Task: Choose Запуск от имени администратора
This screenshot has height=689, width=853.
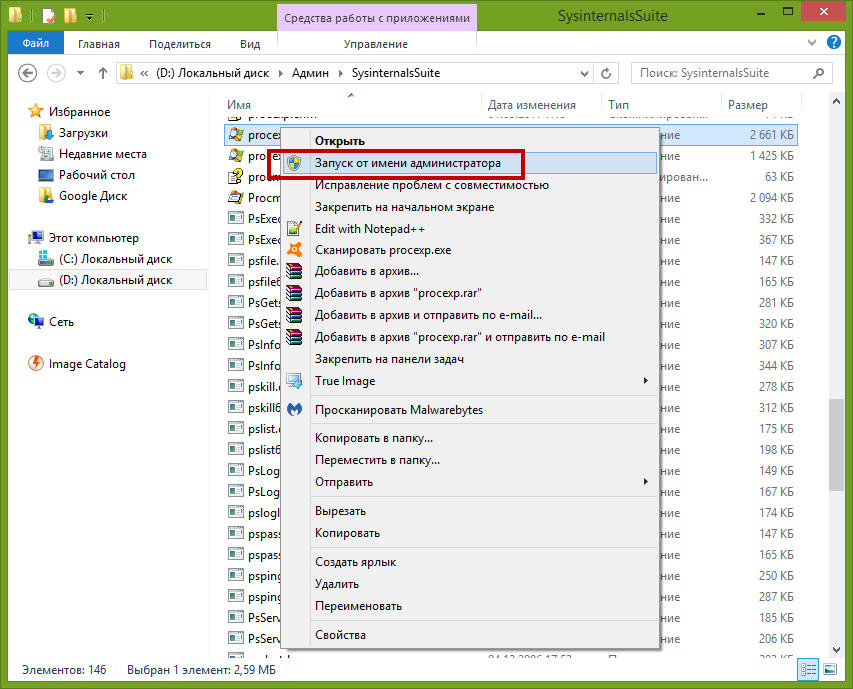Action: (469, 163)
